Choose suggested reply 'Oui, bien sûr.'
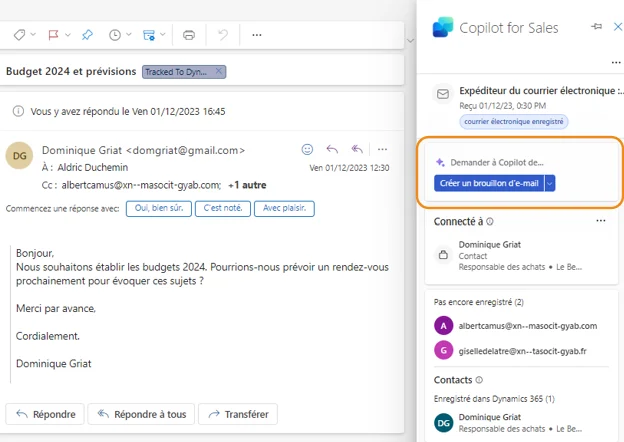The image size is (624, 442). point(159,208)
